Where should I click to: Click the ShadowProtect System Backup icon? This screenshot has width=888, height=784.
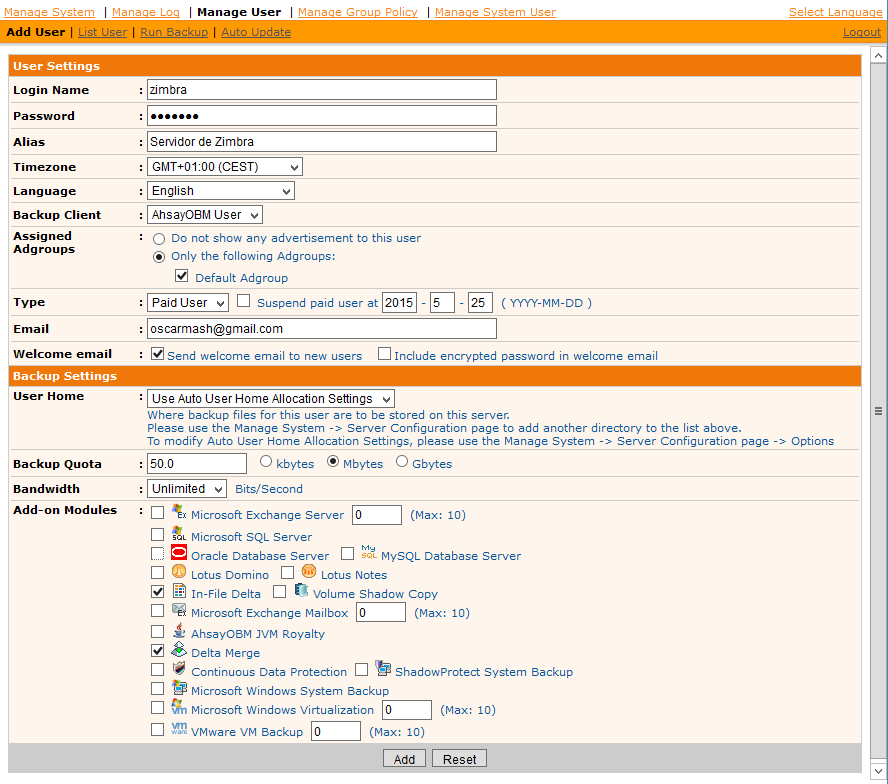pyautogui.click(x=383, y=668)
